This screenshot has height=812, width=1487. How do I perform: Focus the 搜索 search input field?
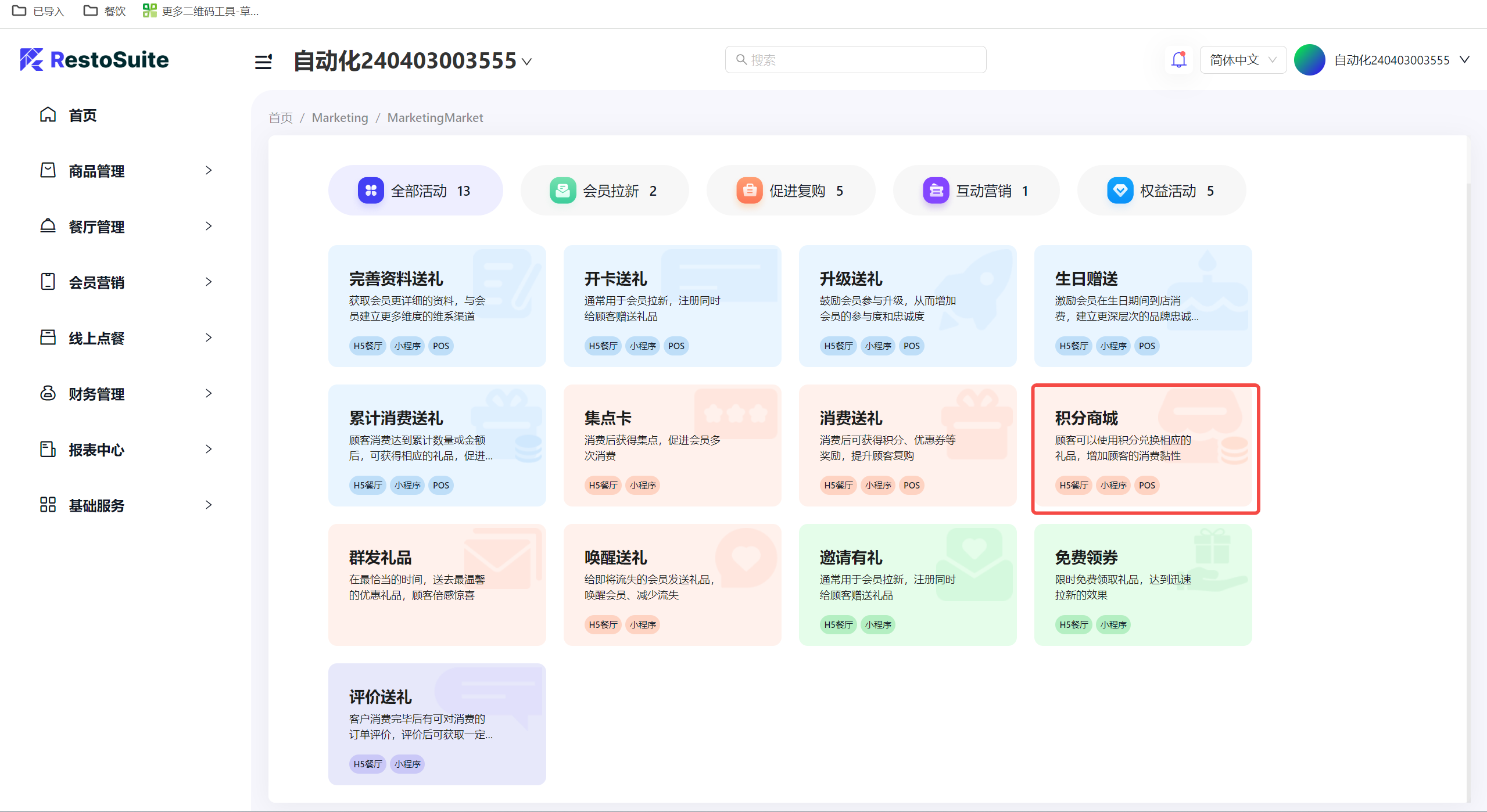(x=855, y=60)
